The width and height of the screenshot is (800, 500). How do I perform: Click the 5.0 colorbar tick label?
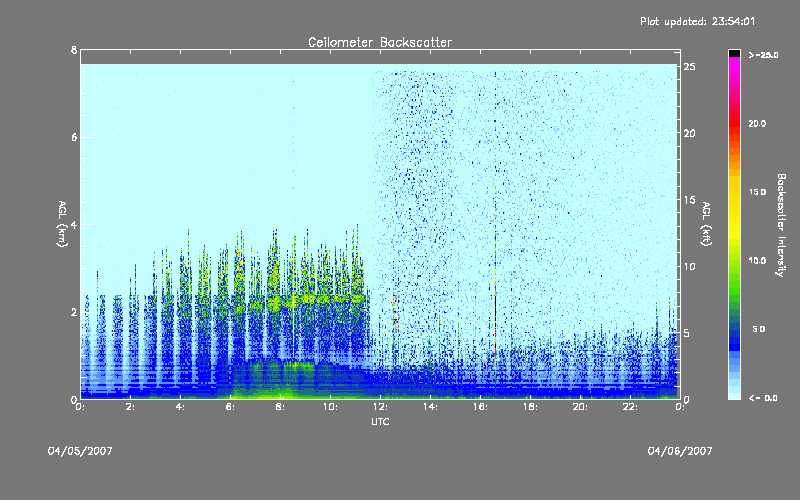pyautogui.click(x=759, y=330)
